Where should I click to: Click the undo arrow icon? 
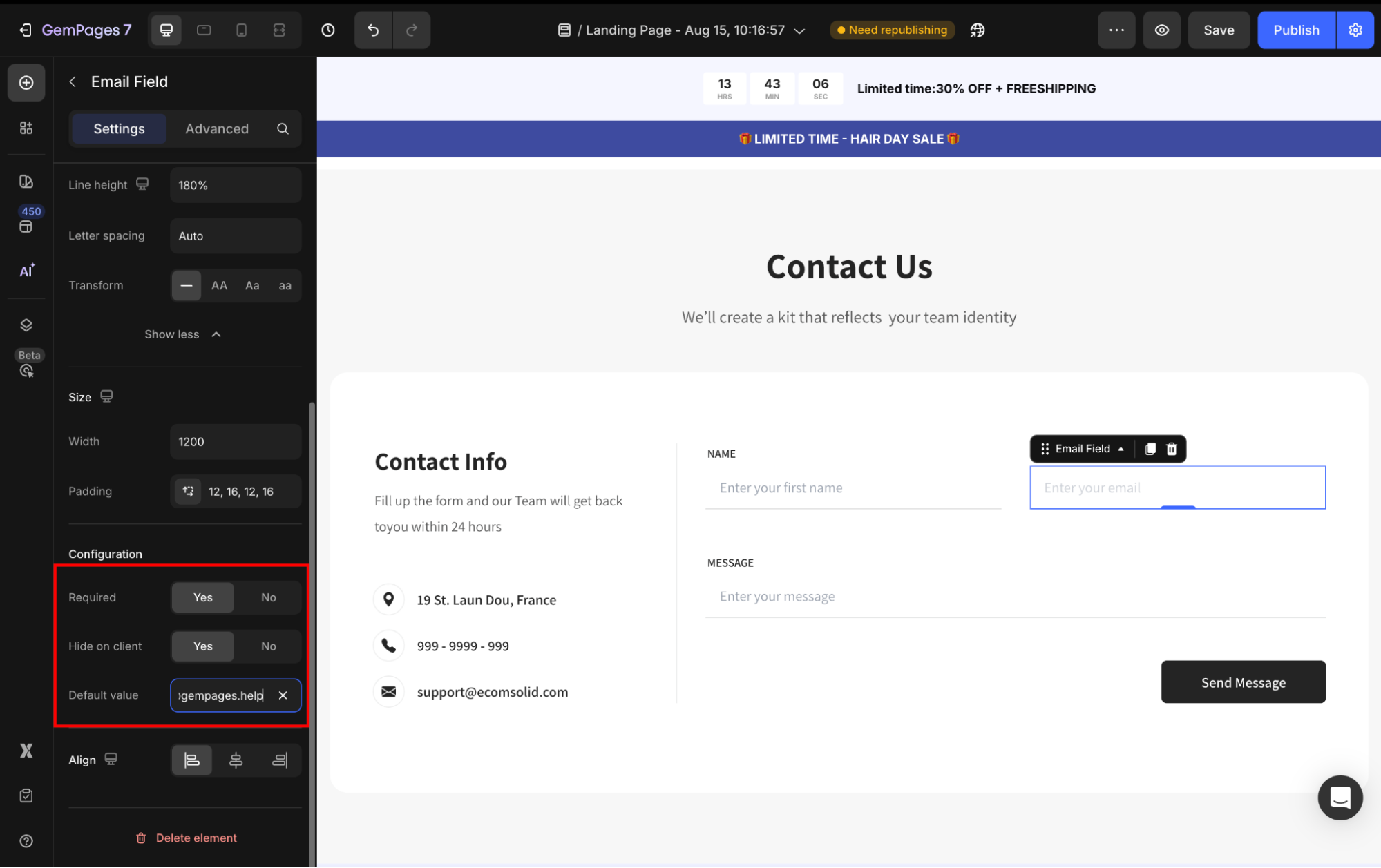[x=373, y=30]
